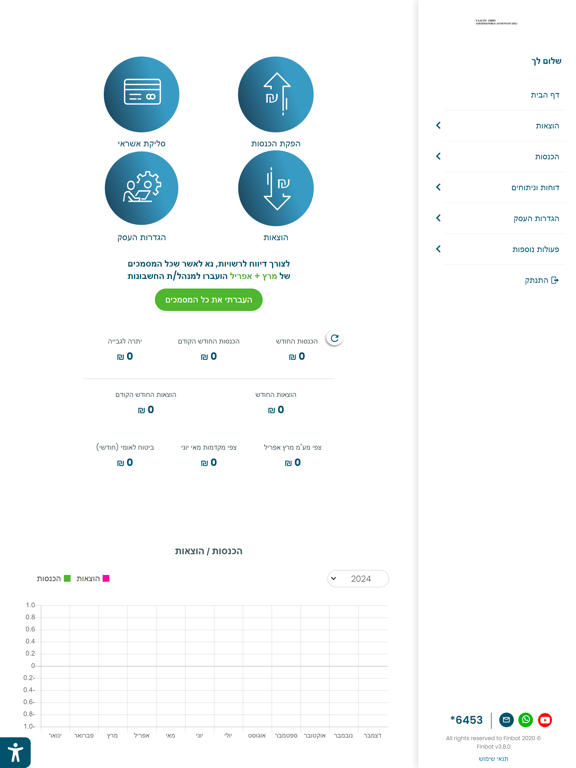Viewport: 576px width, 768px height.
Task: Click the דצמבר label on chart axis
Action: (x=373, y=736)
